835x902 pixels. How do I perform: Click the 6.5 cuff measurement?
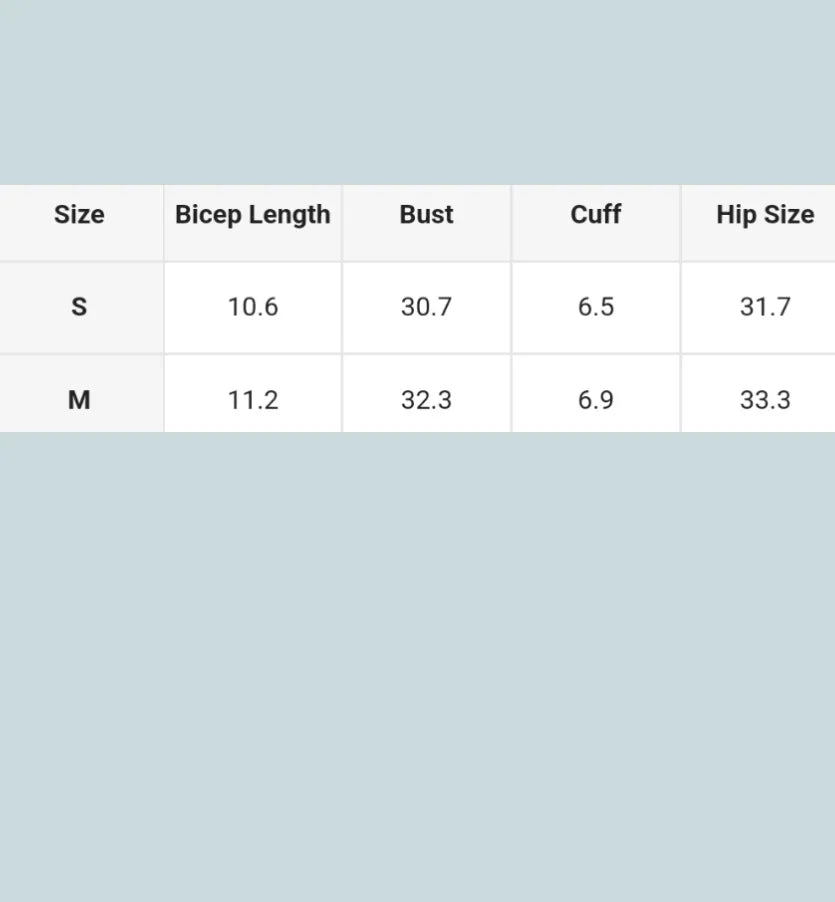[x=595, y=307]
